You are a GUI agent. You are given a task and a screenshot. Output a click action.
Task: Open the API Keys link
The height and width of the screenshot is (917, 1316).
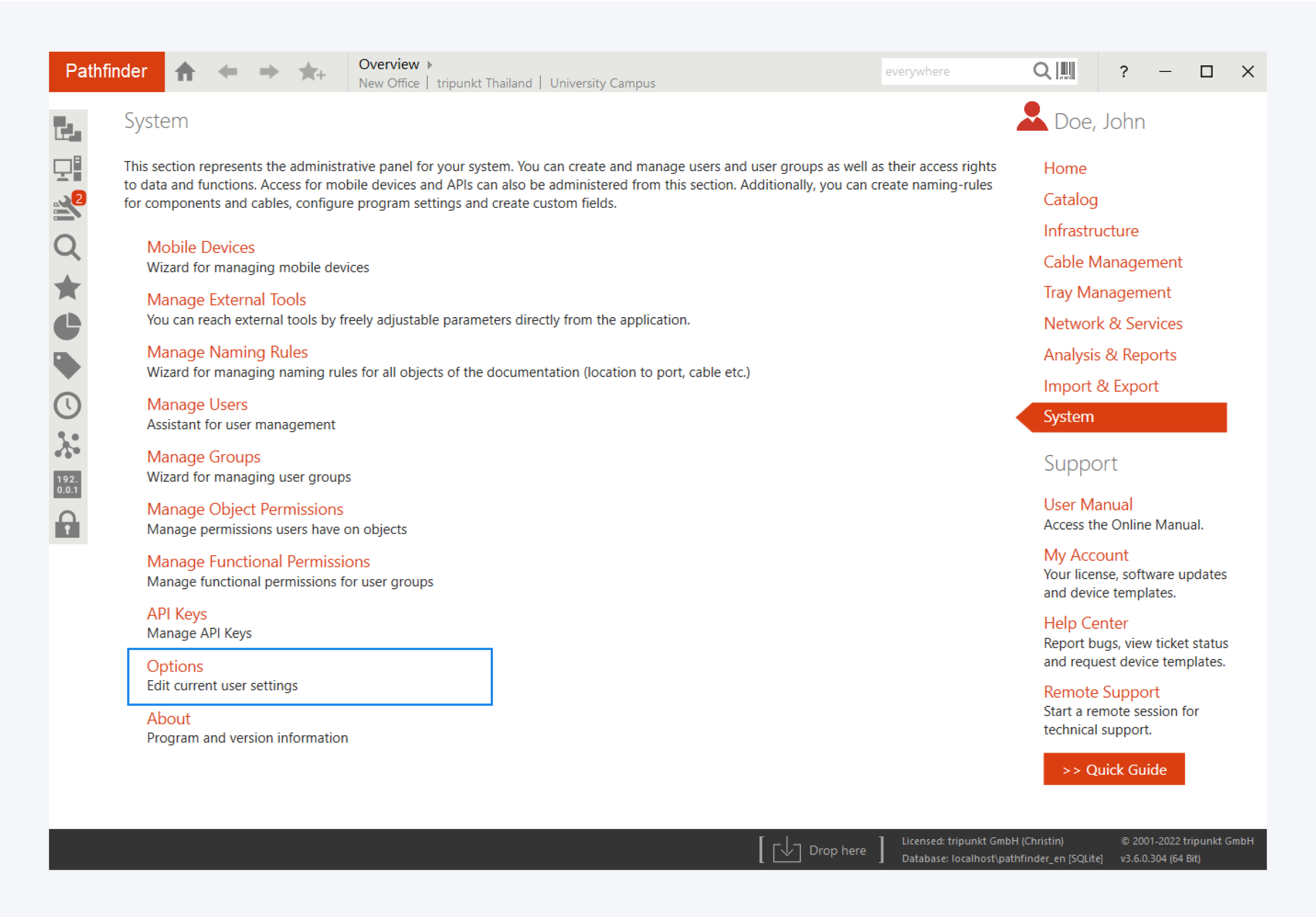pos(177,614)
